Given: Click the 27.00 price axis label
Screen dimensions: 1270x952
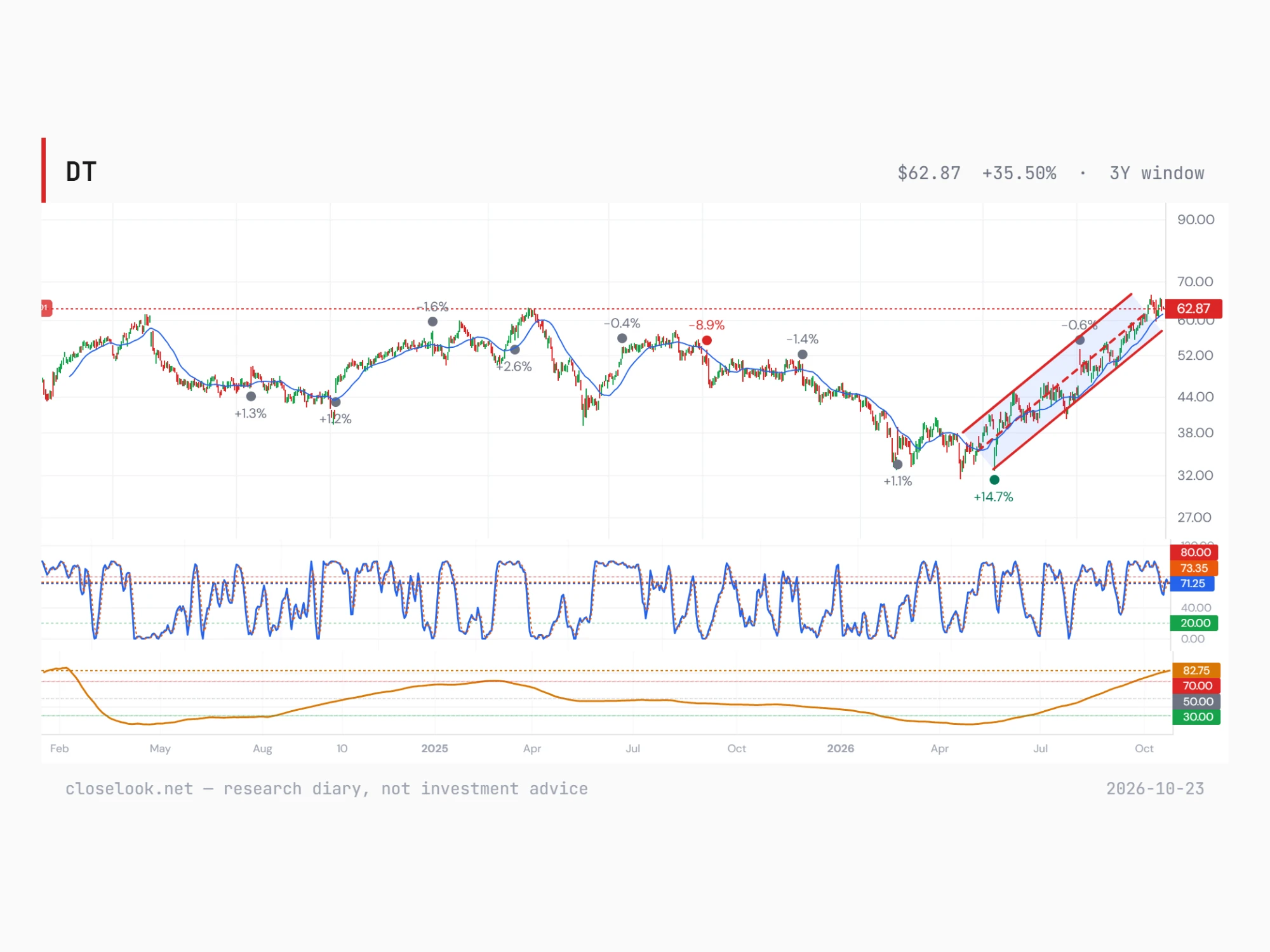Looking at the screenshot, I should 1194,517.
